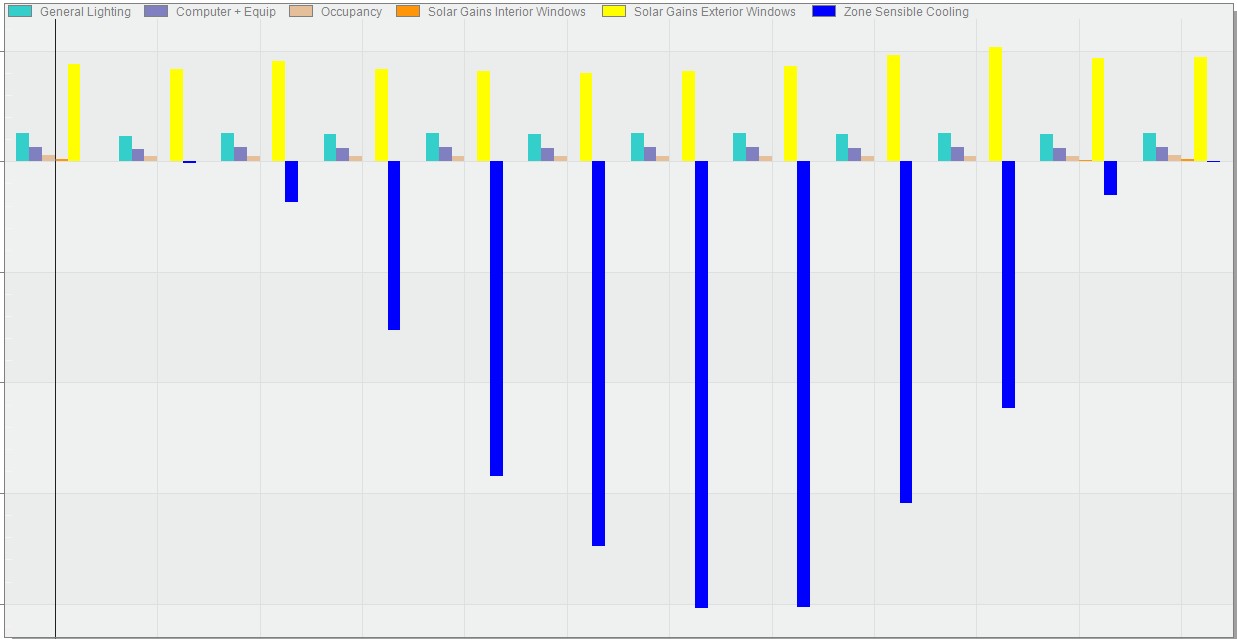This screenshot has width=1237, height=639.
Task: Click the "Occupancy" legend label
Action: [x=351, y=12]
